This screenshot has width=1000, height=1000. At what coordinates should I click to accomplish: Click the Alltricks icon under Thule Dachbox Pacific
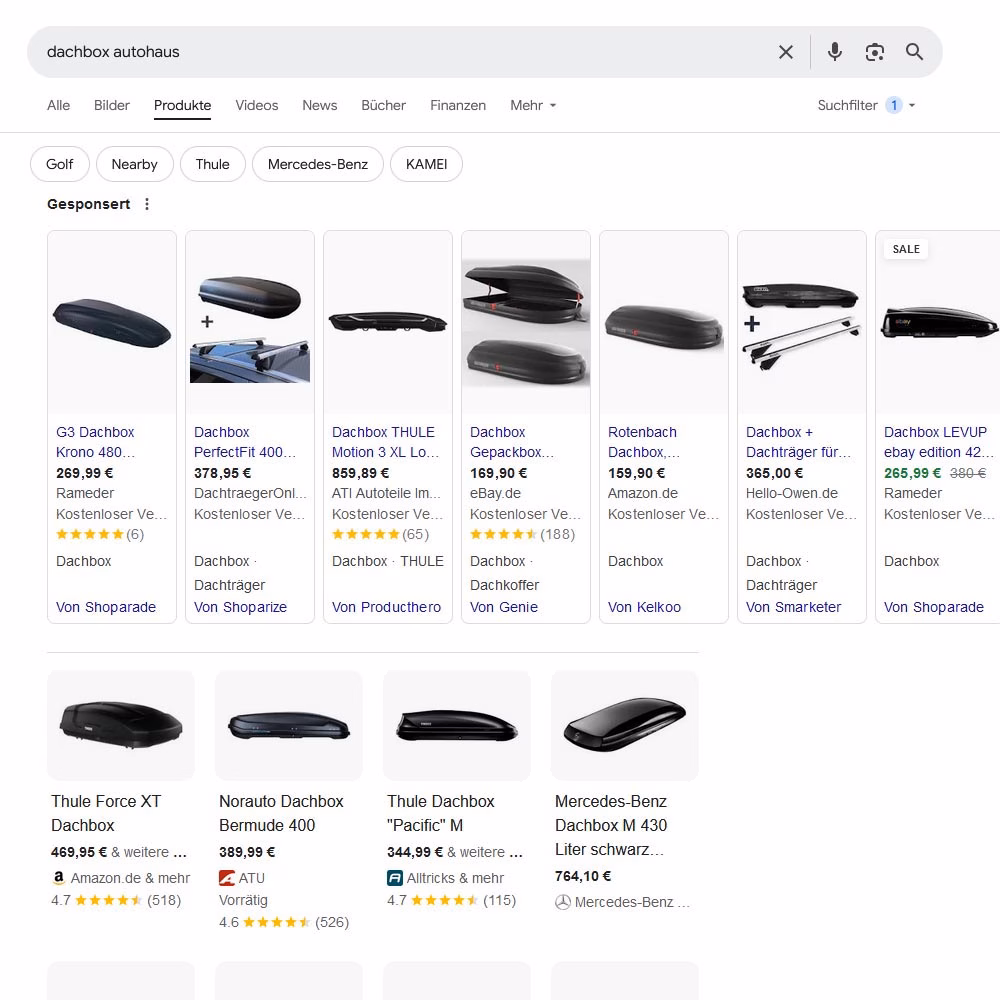click(x=393, y=878)
